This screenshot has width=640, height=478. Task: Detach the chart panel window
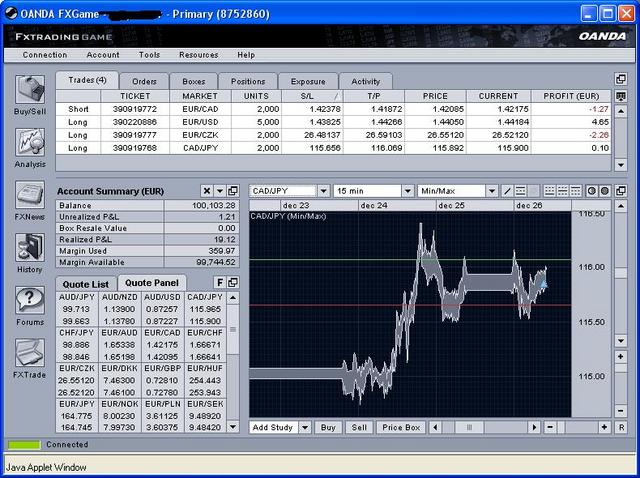coord(620,191)
